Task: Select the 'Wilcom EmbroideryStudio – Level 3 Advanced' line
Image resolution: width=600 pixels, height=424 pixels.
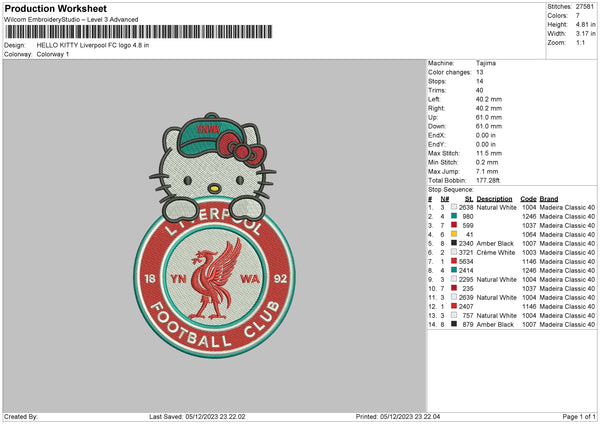Action: 71,20
